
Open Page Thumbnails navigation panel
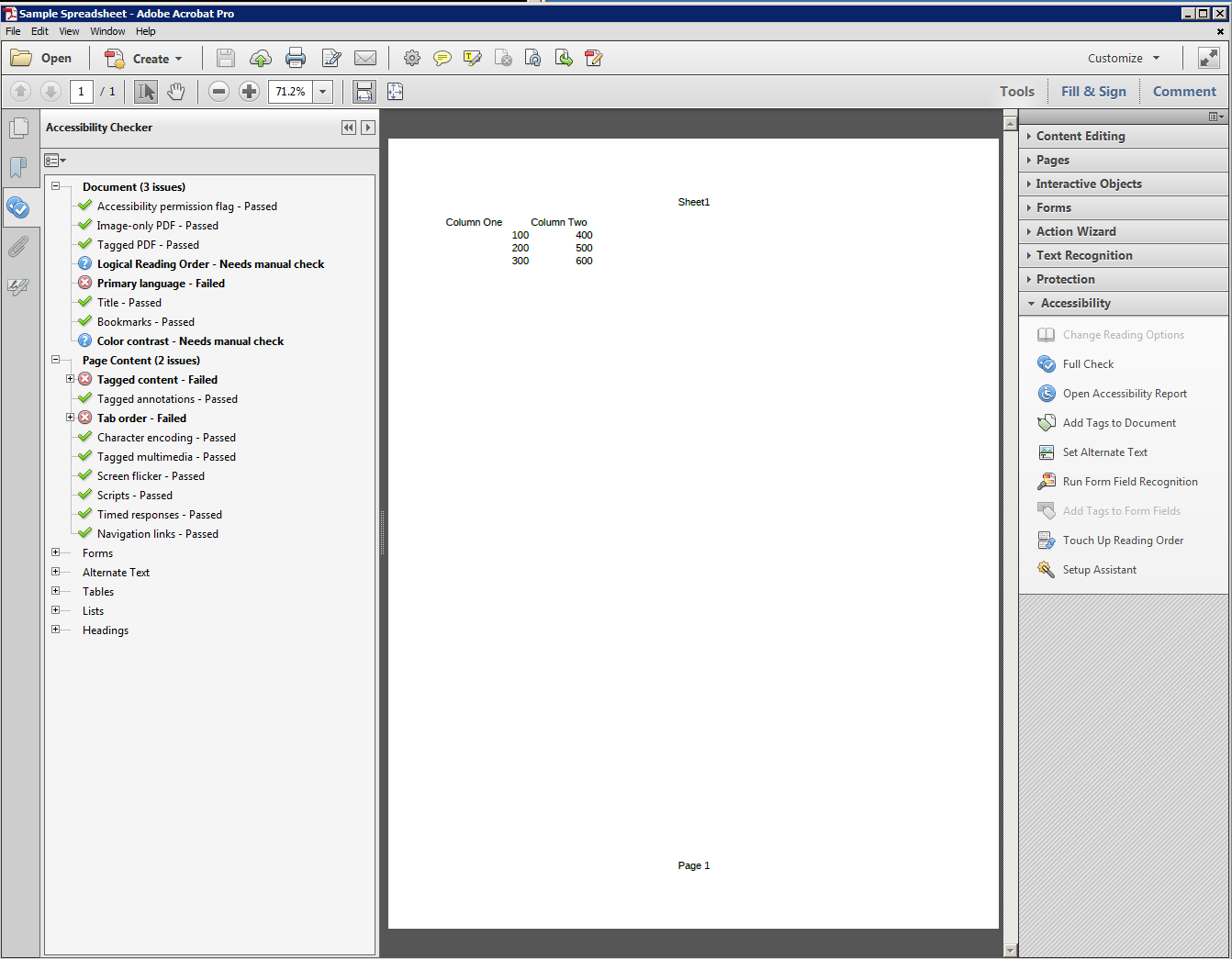(18, 128)
